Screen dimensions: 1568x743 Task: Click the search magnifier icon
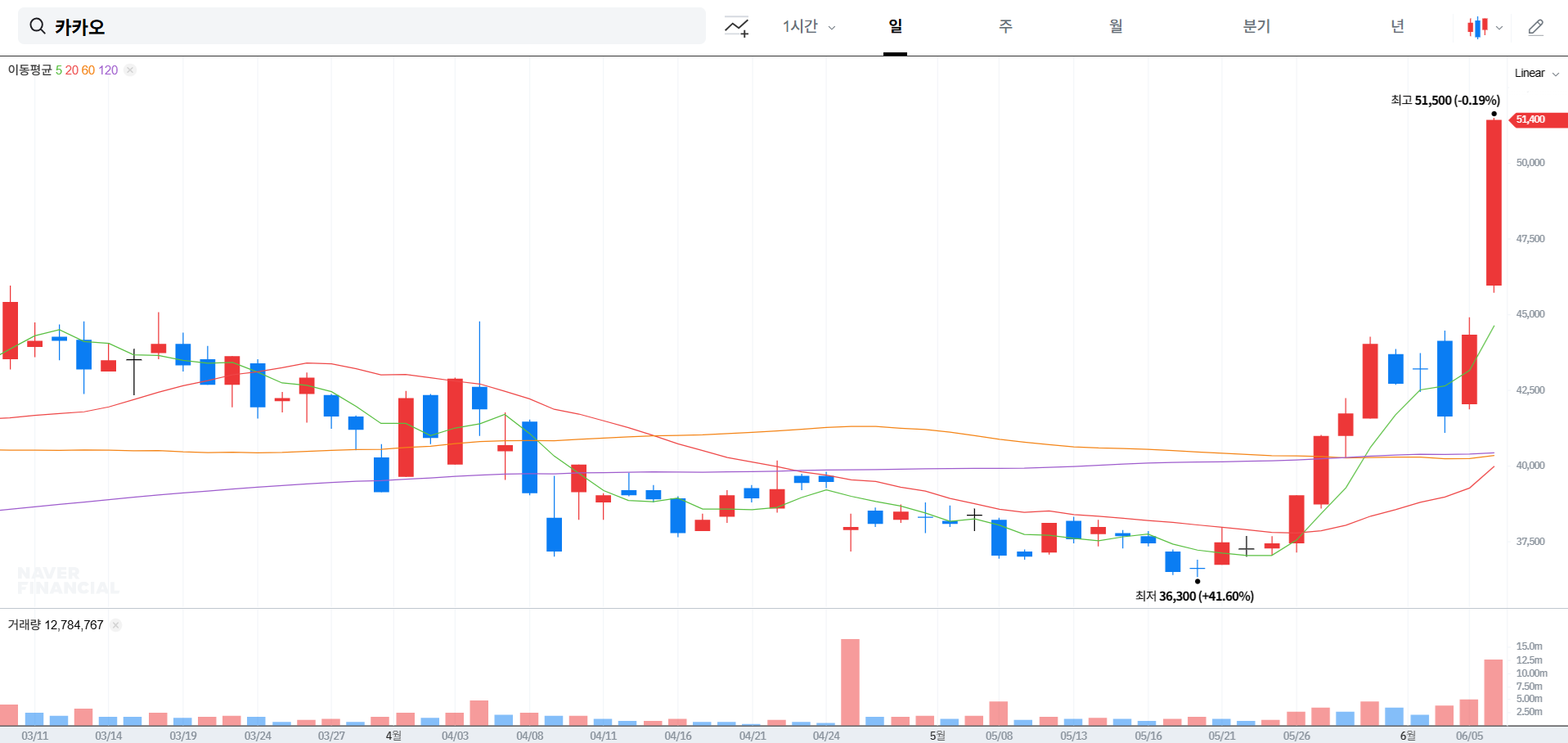(x=38, y=26)
